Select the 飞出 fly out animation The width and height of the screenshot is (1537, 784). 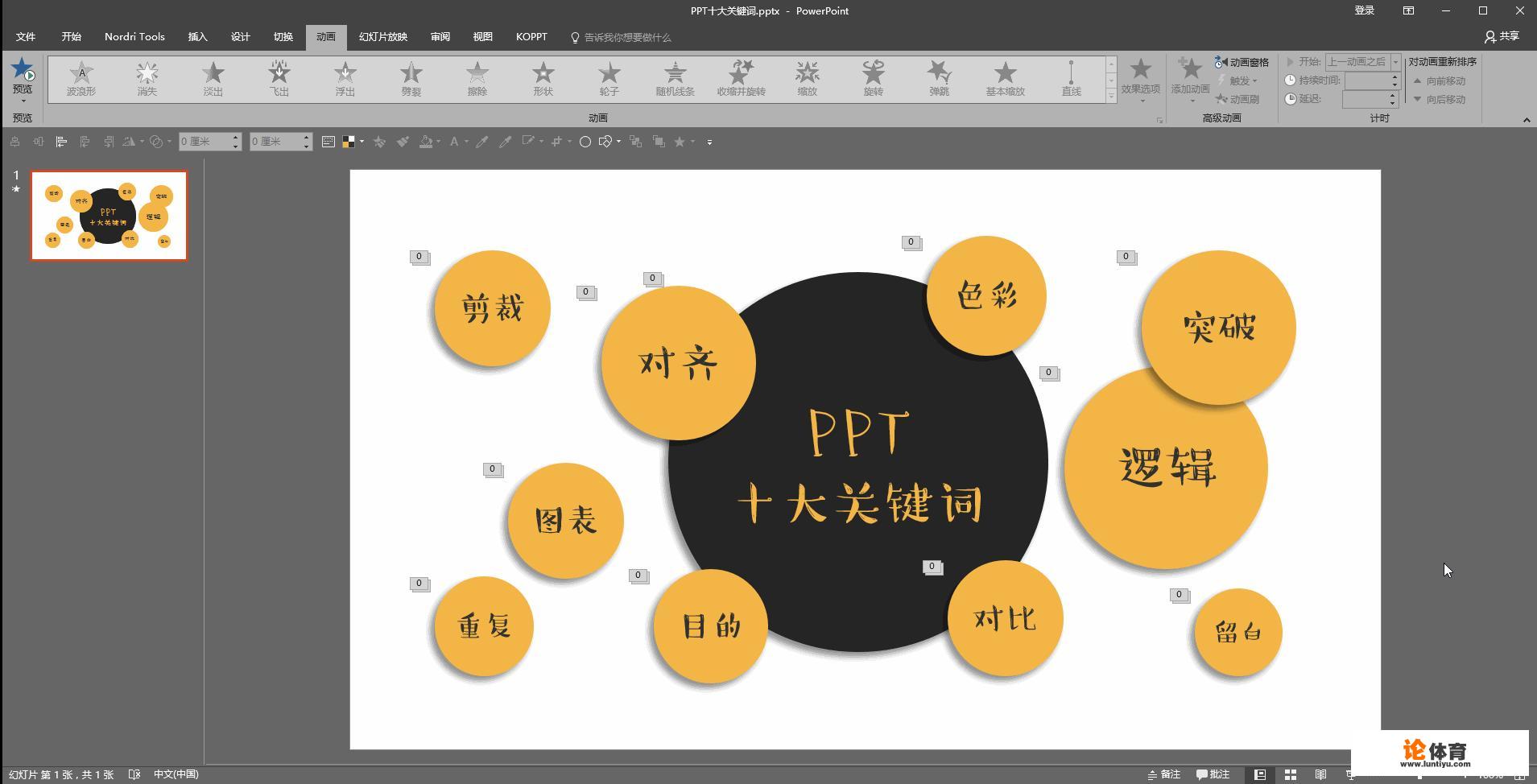point(279,79)
